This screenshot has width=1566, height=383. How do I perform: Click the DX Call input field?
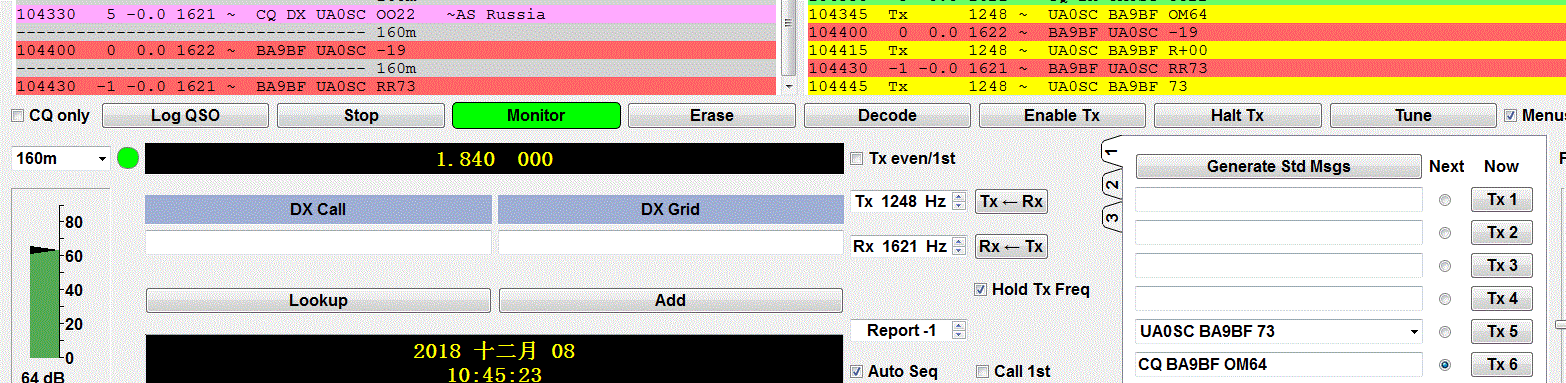[318, 243]
